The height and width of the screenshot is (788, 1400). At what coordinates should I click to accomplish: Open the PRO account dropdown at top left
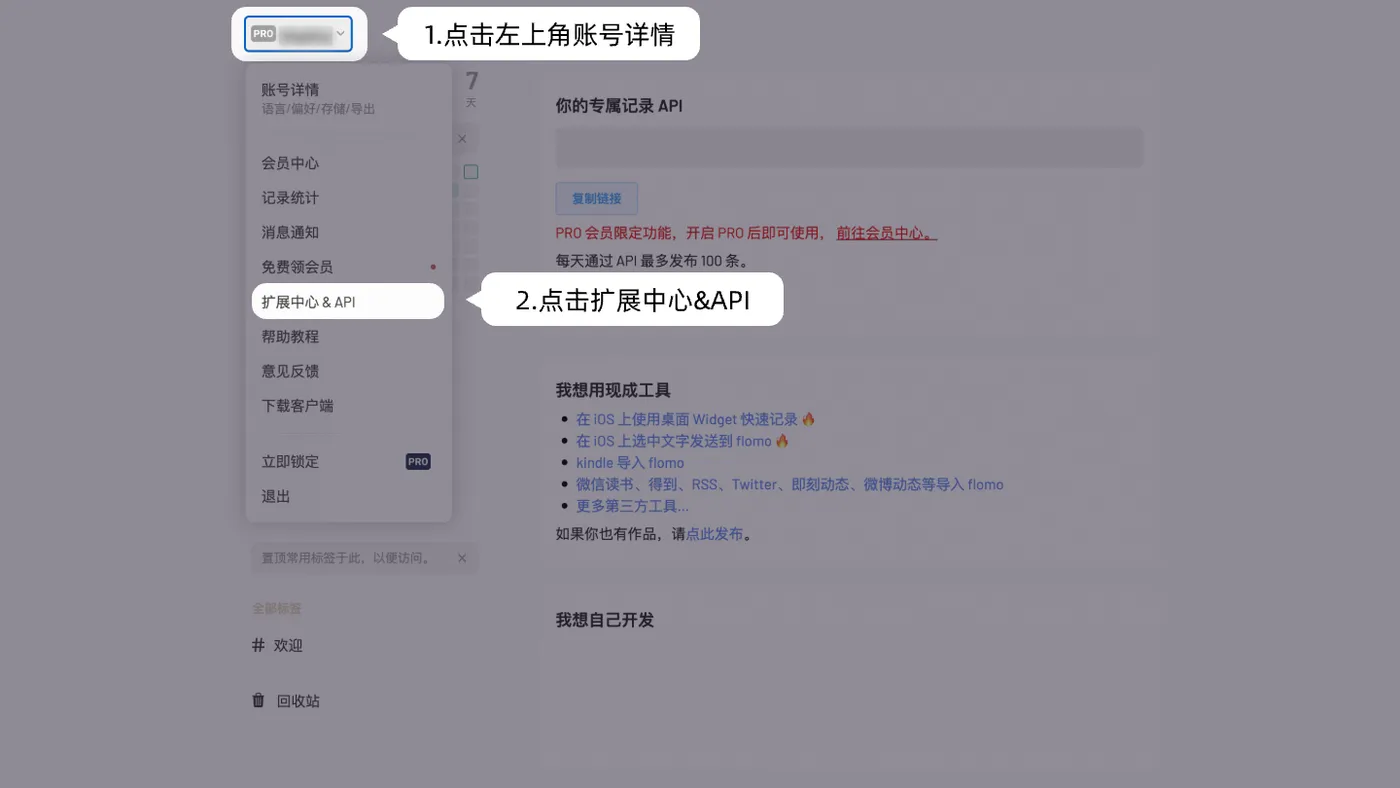tap(299, 34)
